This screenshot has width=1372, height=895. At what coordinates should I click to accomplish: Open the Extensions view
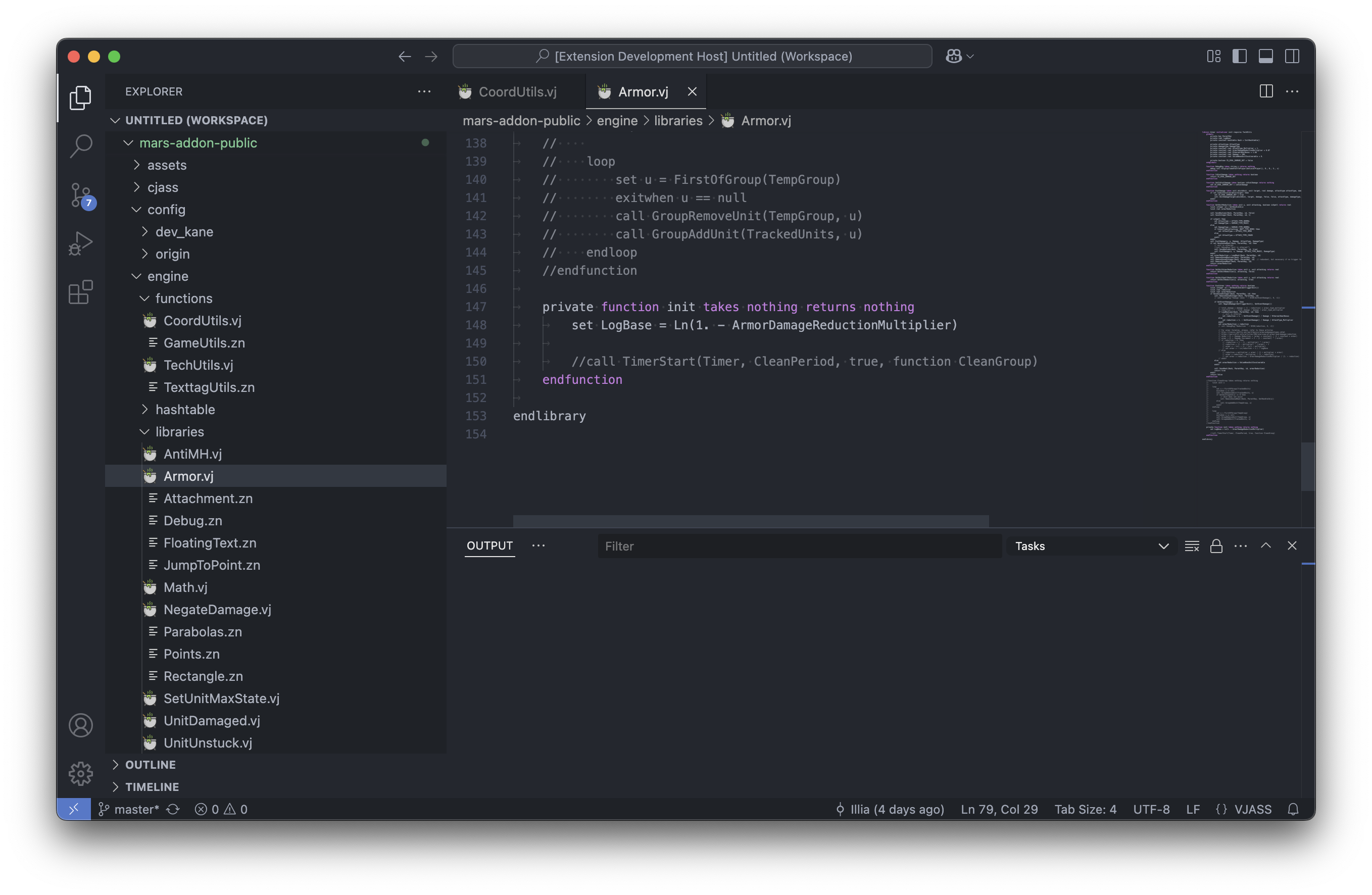[81, 292]
